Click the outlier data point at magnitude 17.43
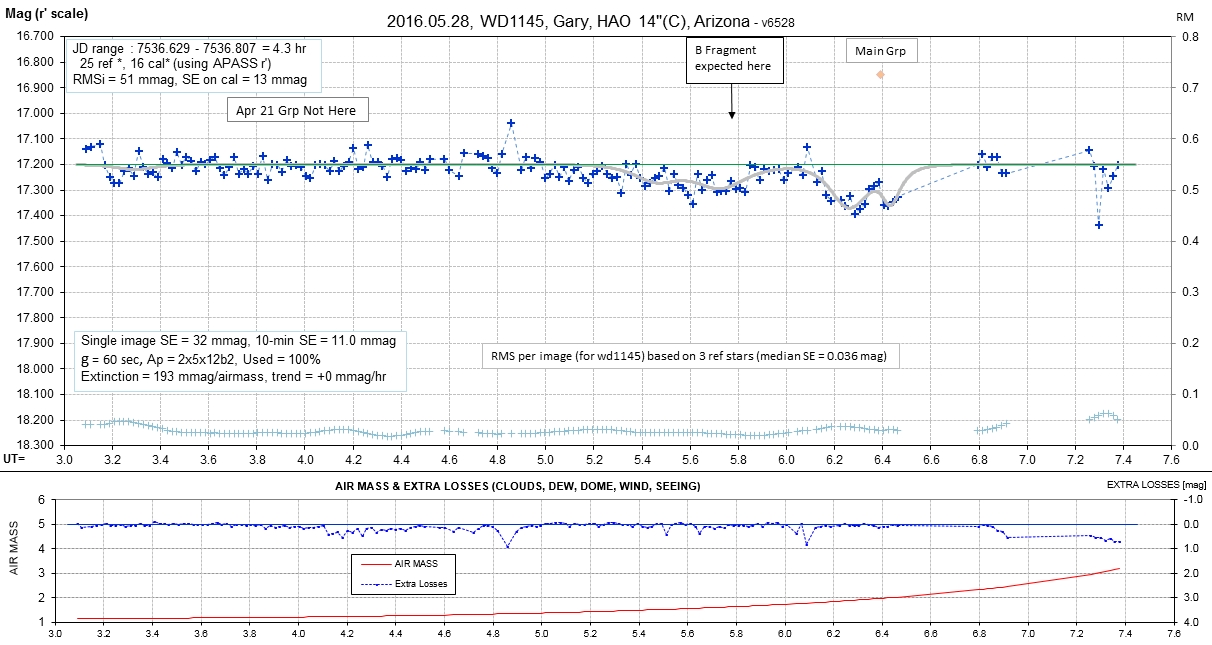This screenshot has height=645, width=1212. (1099, 225)
